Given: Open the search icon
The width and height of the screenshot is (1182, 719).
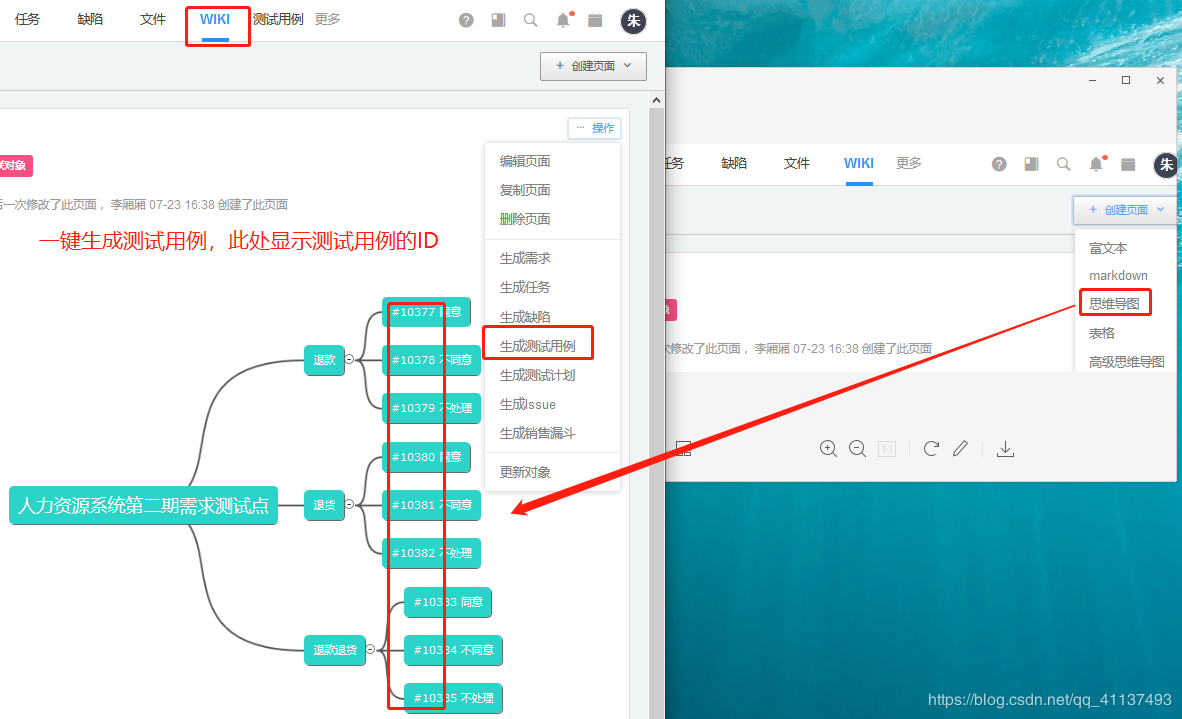Looking at the screenshot, I should [x=530, y=19].
